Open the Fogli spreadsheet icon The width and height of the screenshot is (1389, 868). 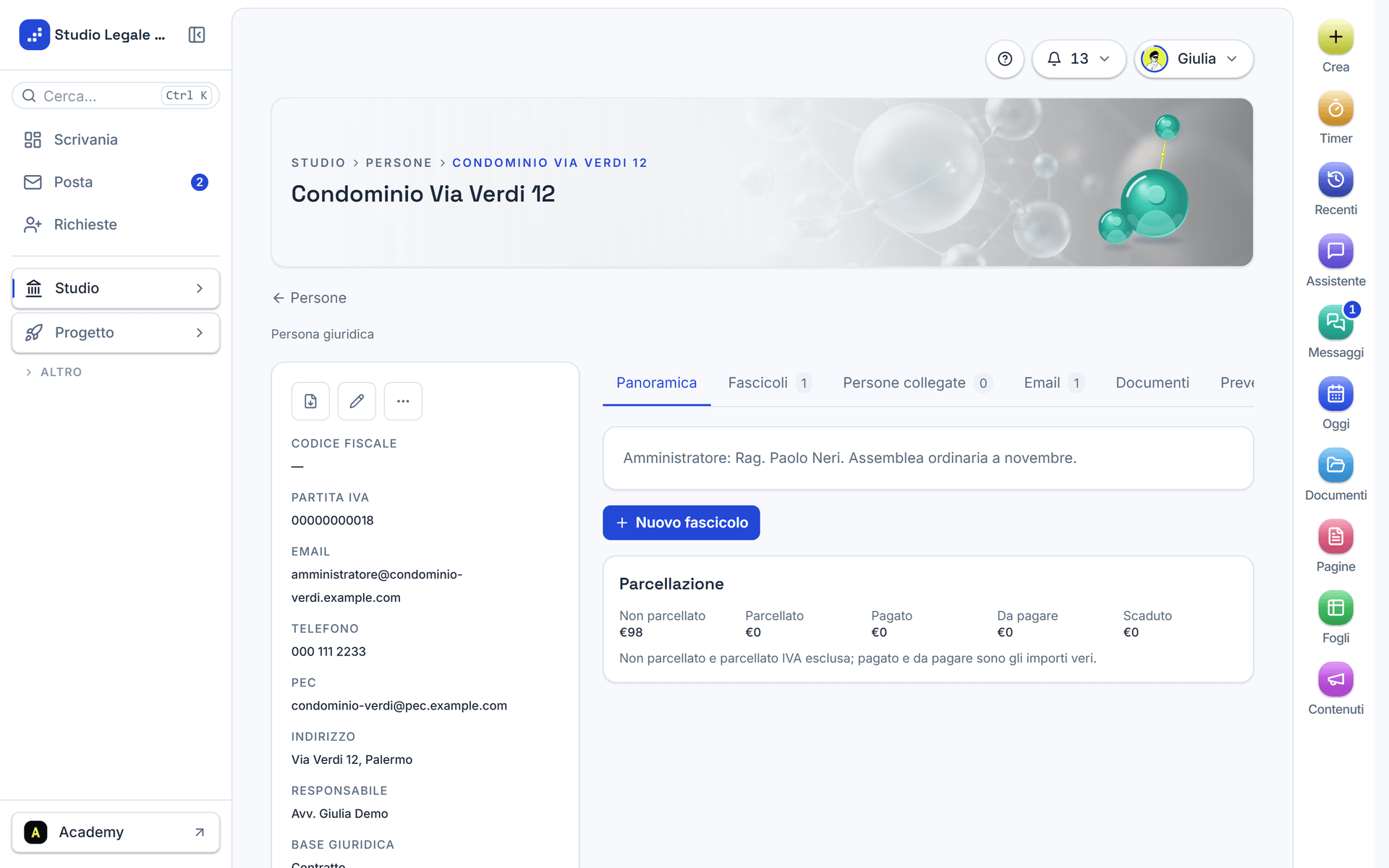point(1335,608)
